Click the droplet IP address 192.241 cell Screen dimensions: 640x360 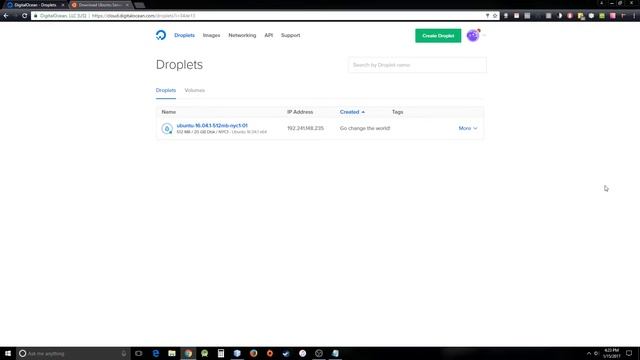[305, 128]
